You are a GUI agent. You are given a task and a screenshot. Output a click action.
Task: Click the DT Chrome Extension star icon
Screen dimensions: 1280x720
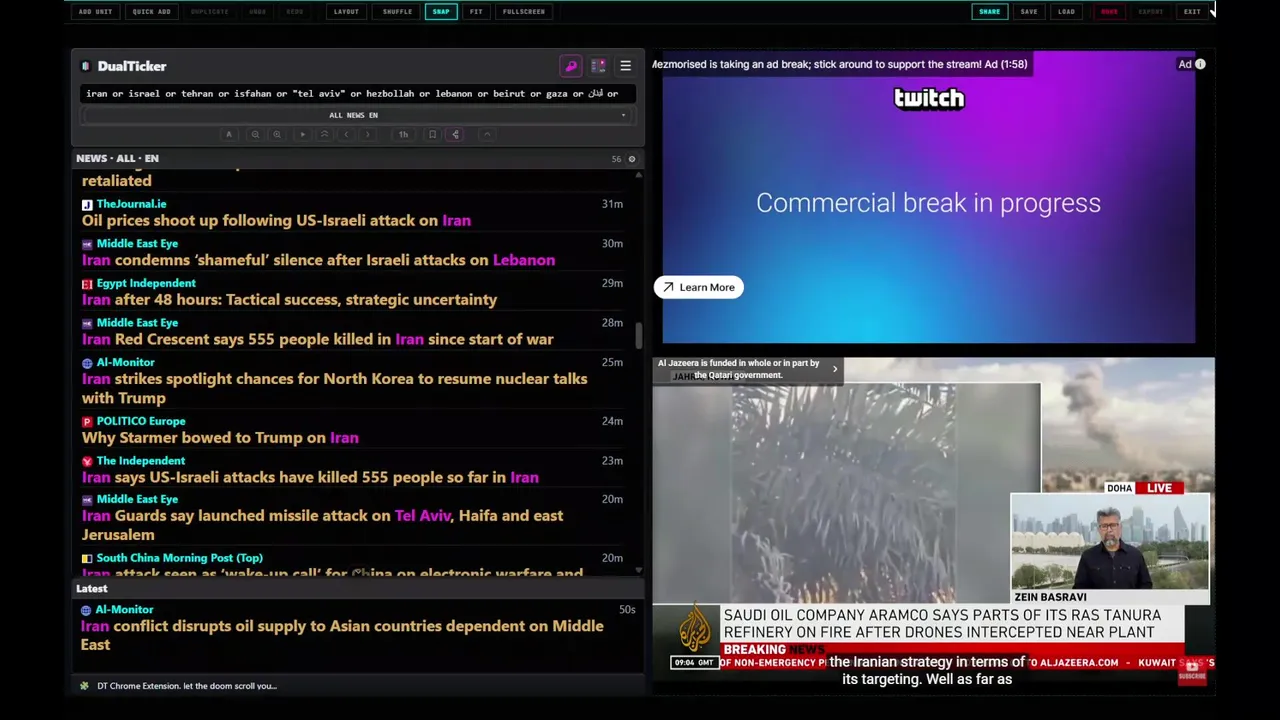(x=84, y=686)
